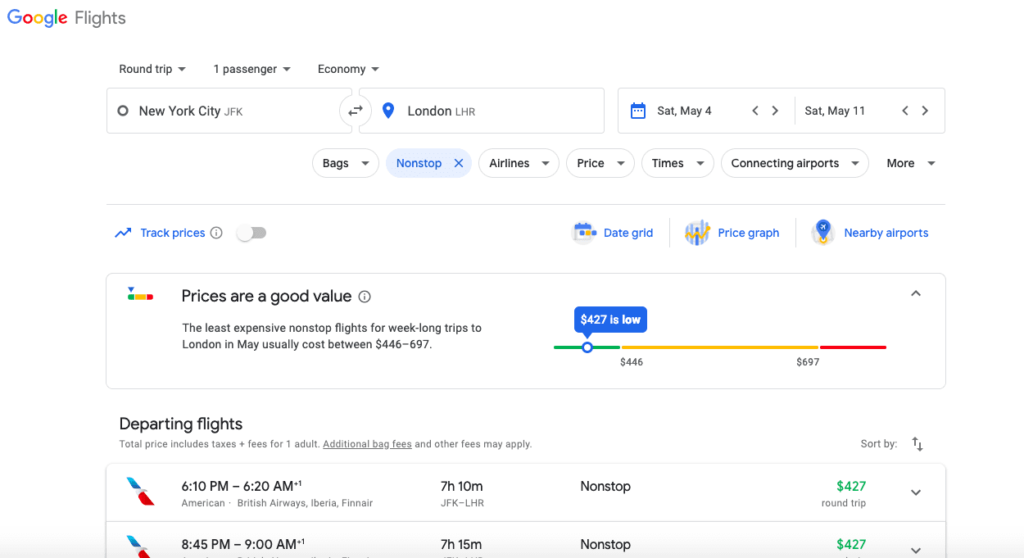Image resolution: width=1024 pixels, height=558 pixels.
Task: Swap origin and destination airports
Action: (355, 111)
